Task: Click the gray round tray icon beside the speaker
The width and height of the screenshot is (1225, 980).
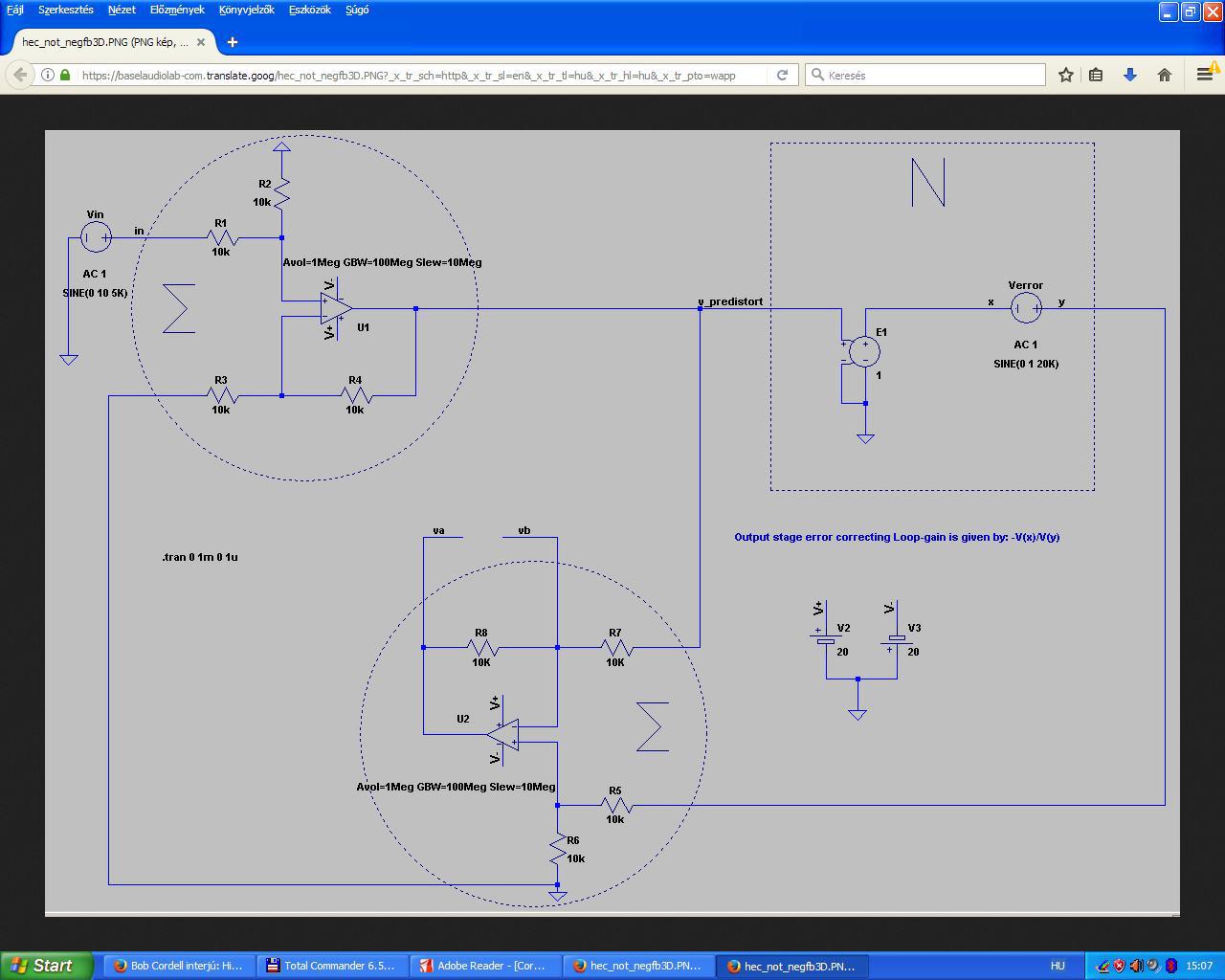Action: pyautogui.click(x=1153, y=966)
